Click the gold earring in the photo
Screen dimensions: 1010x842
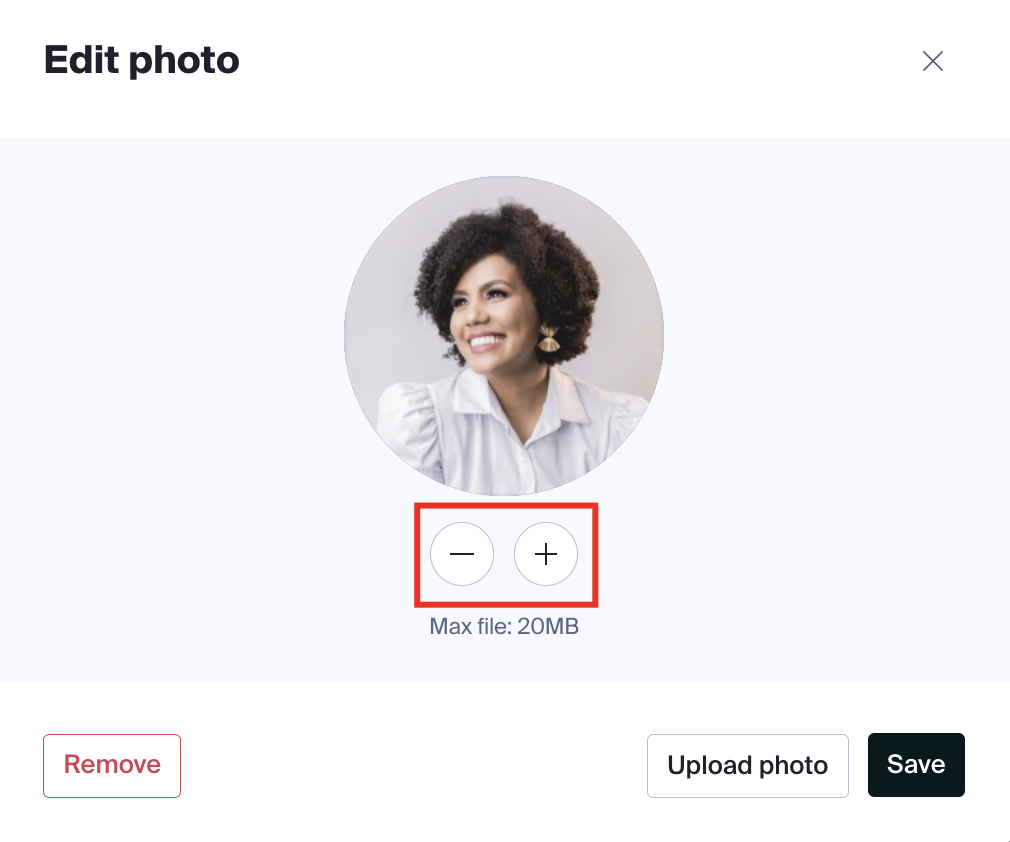(549, 339)
